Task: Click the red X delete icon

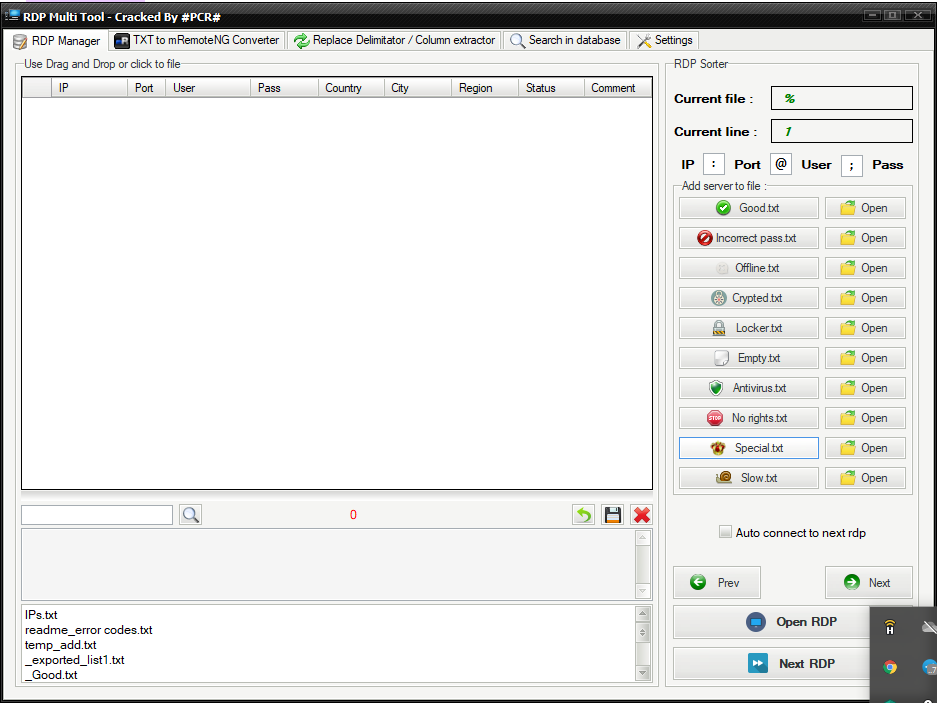Action: (x=642, y=515)
